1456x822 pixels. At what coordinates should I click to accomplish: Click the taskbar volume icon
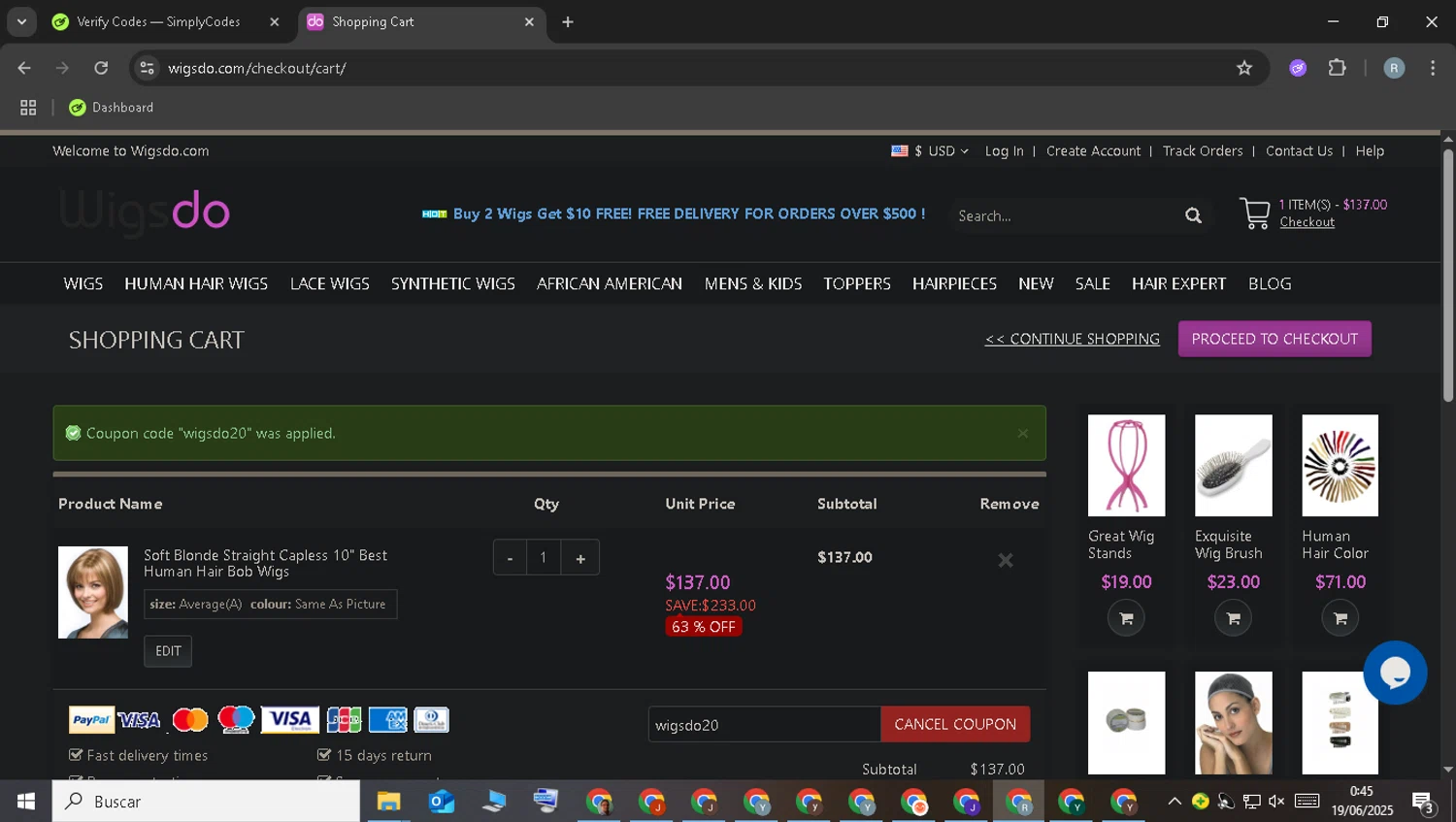(1276, 802)
